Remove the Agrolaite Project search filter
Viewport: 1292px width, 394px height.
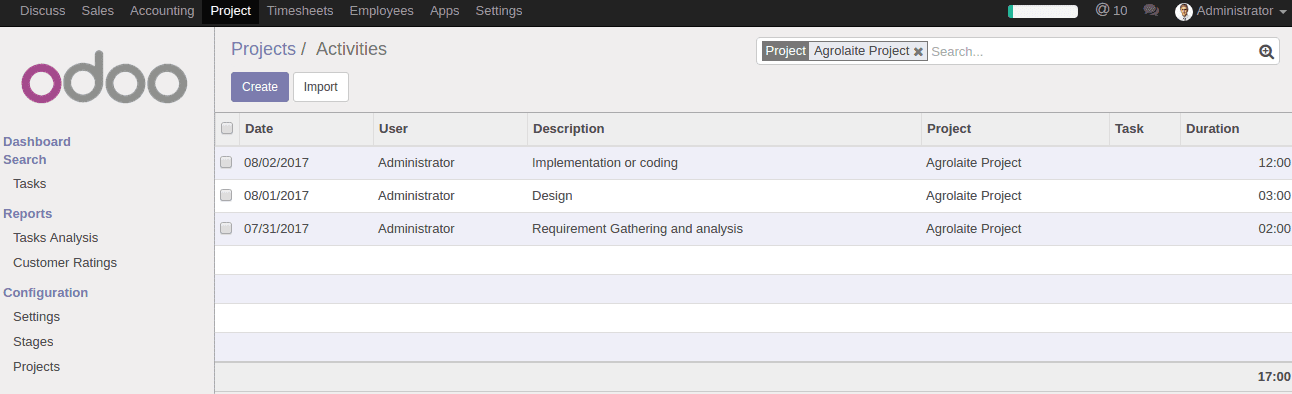click(918, 51)
